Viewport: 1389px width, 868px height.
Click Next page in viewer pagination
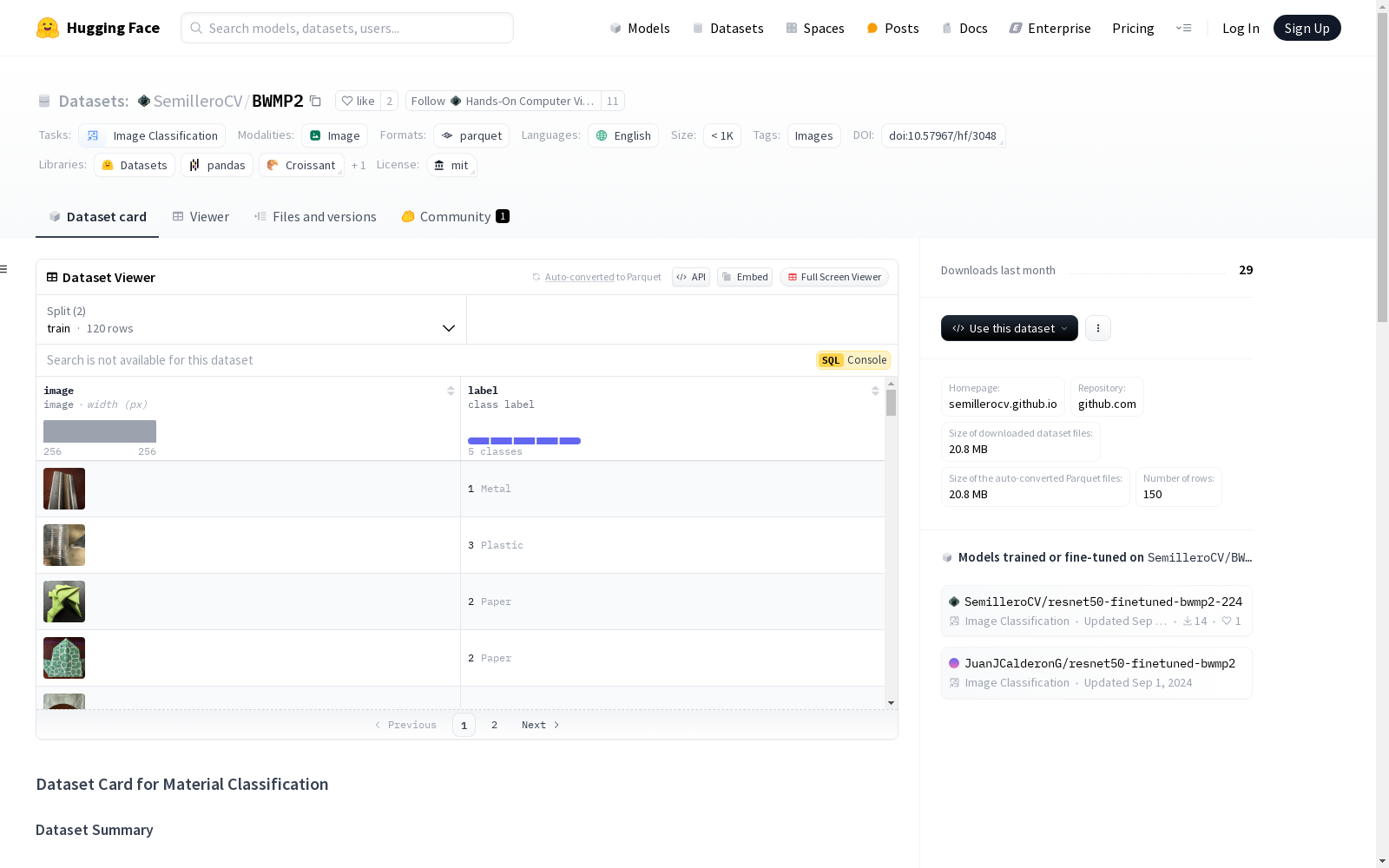[541, 725]
